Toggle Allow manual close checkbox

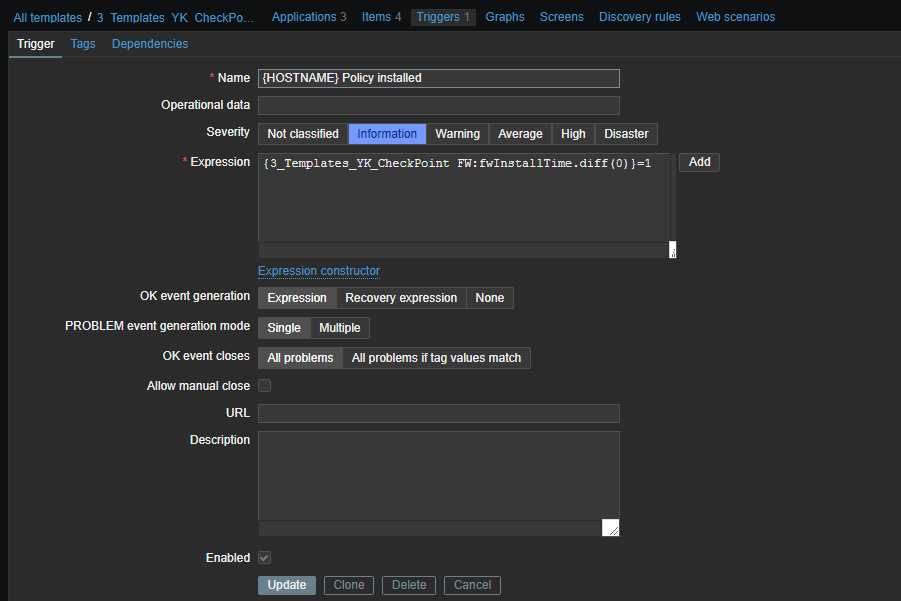pos(264,386)
